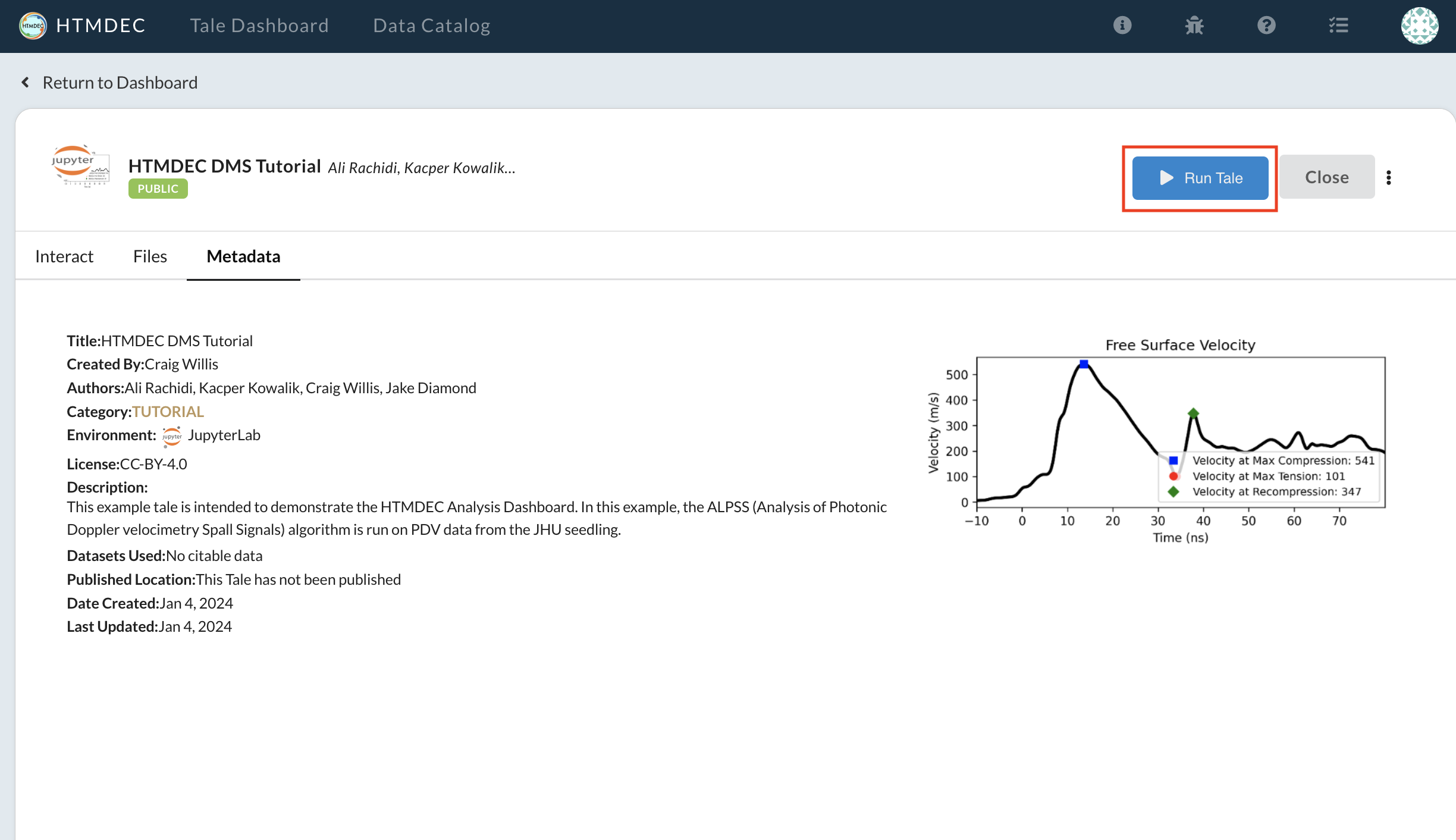
Task: Open the help question mark icon
Action: point(1266,26)
